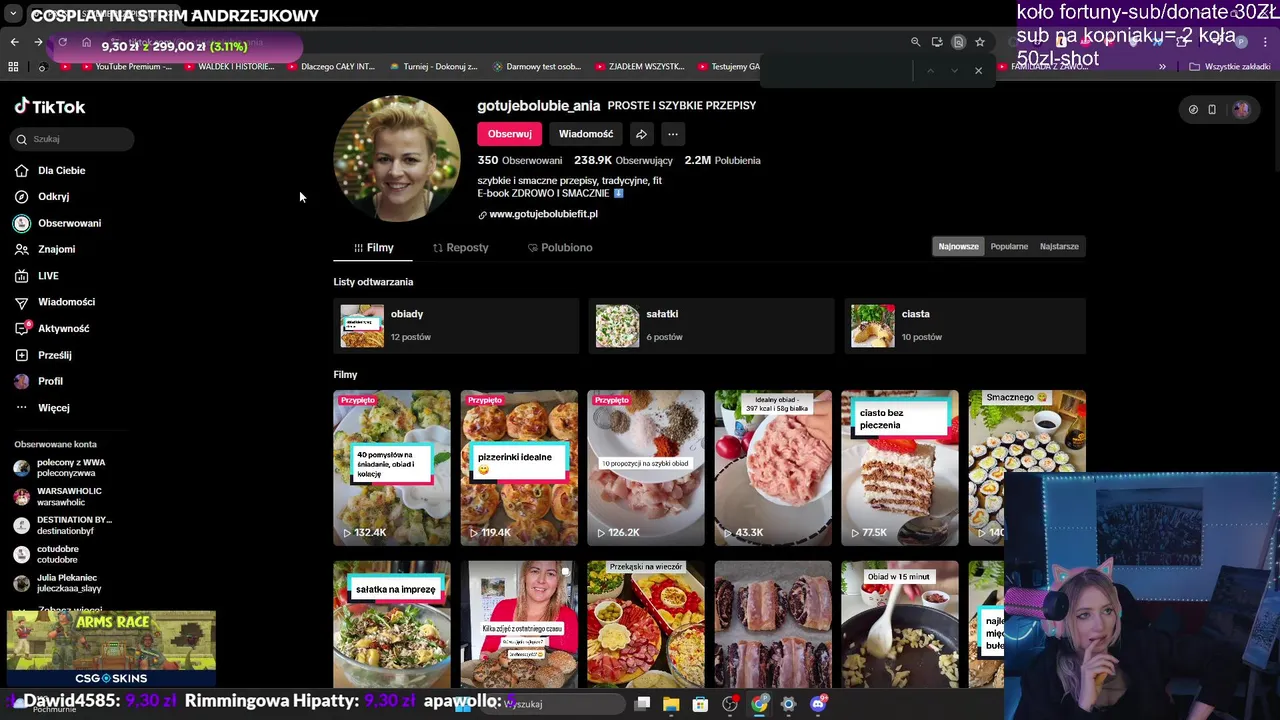
Task: Expand Więcej menu in sidebar
Action: coord(42,408)
